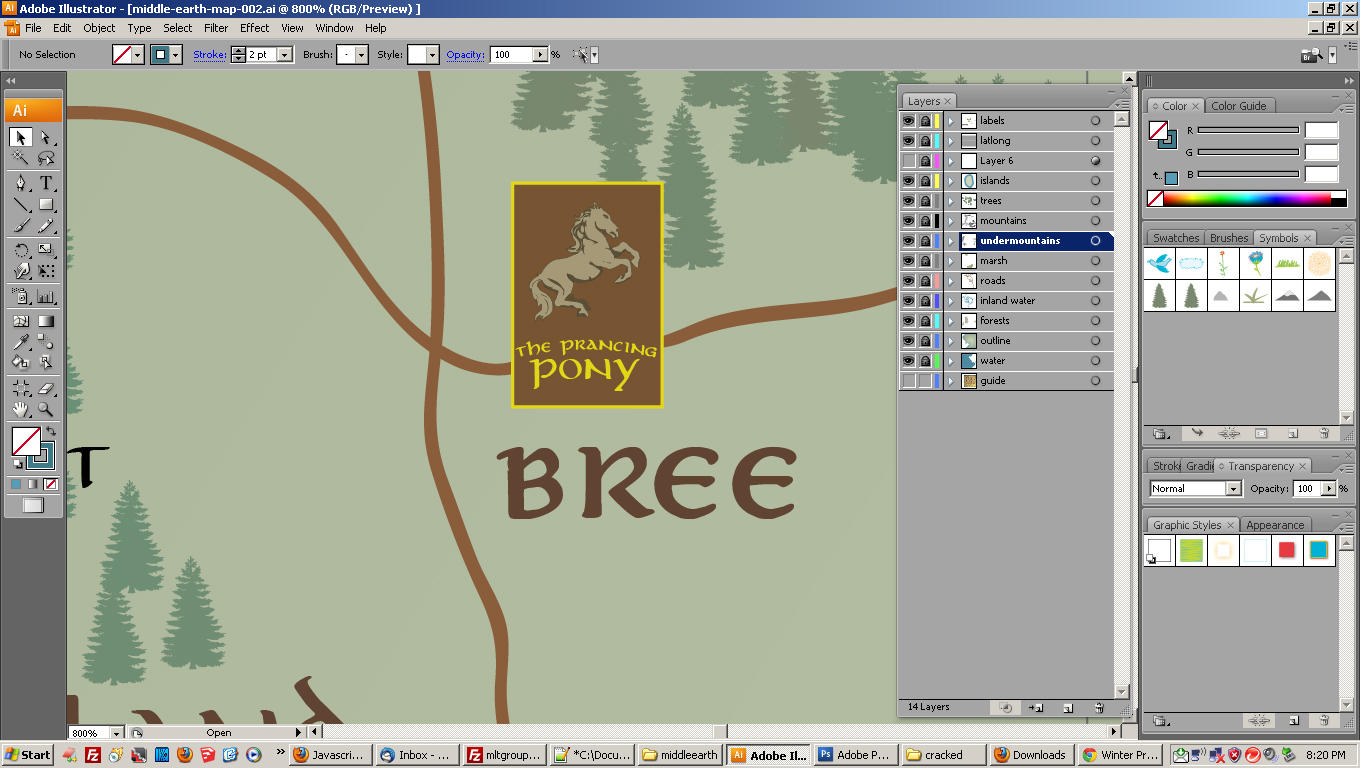
Task: Hide the labels layer eye icon
Action: pos(908,120)
